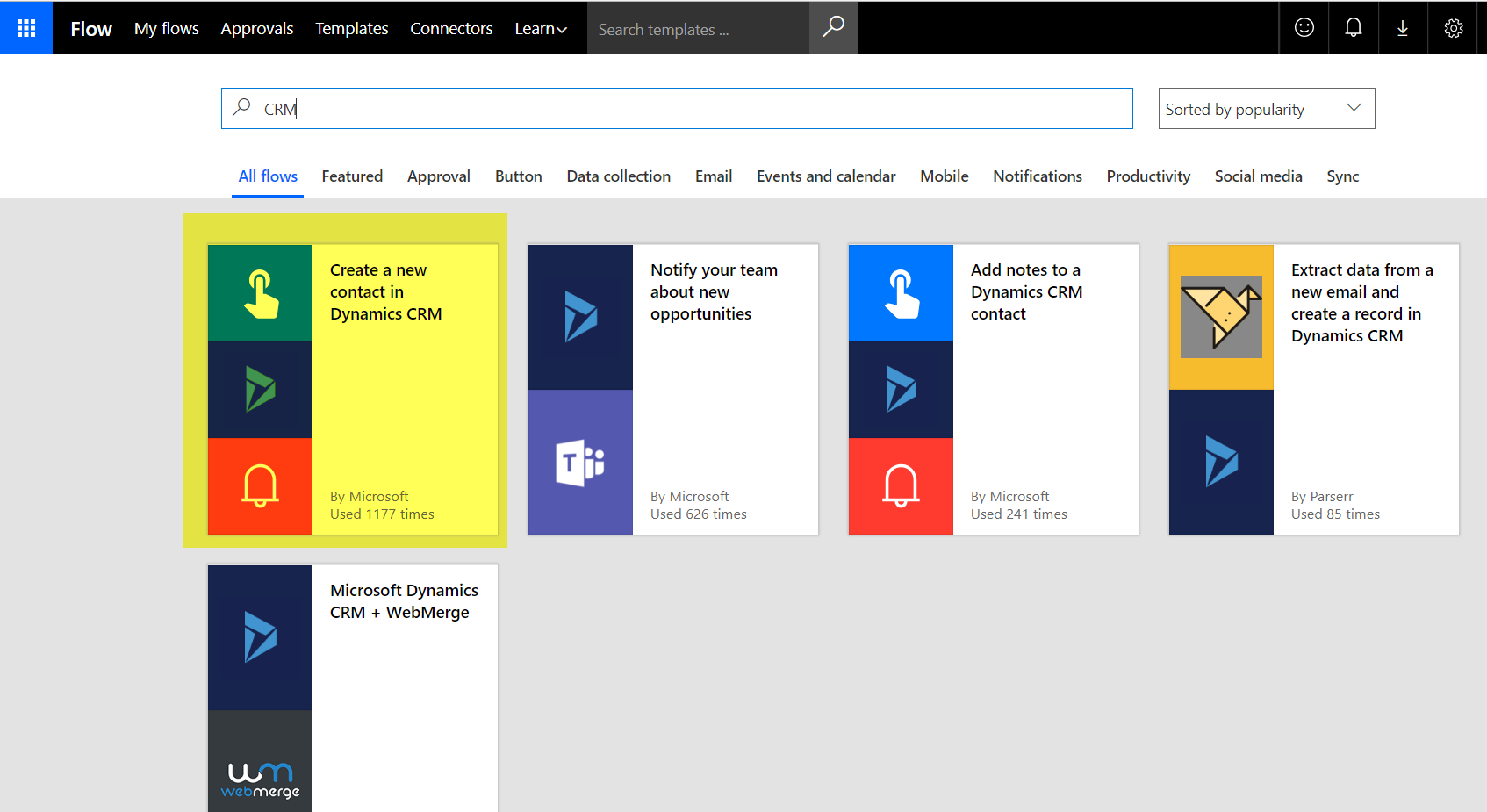Switch to the Sync tab

click(x=1343, y=176)
